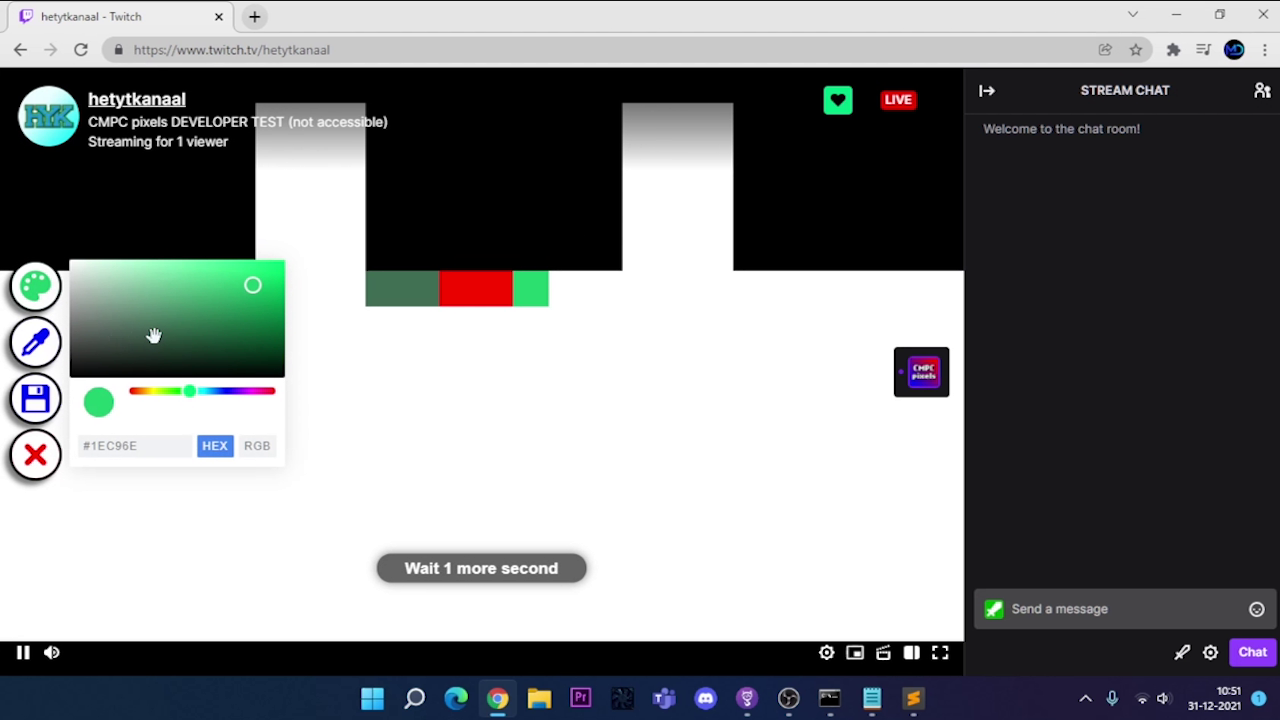This screenshot has height=720, width=1280.
Task: Switch color format to RGB
Action: click(257, 446)
